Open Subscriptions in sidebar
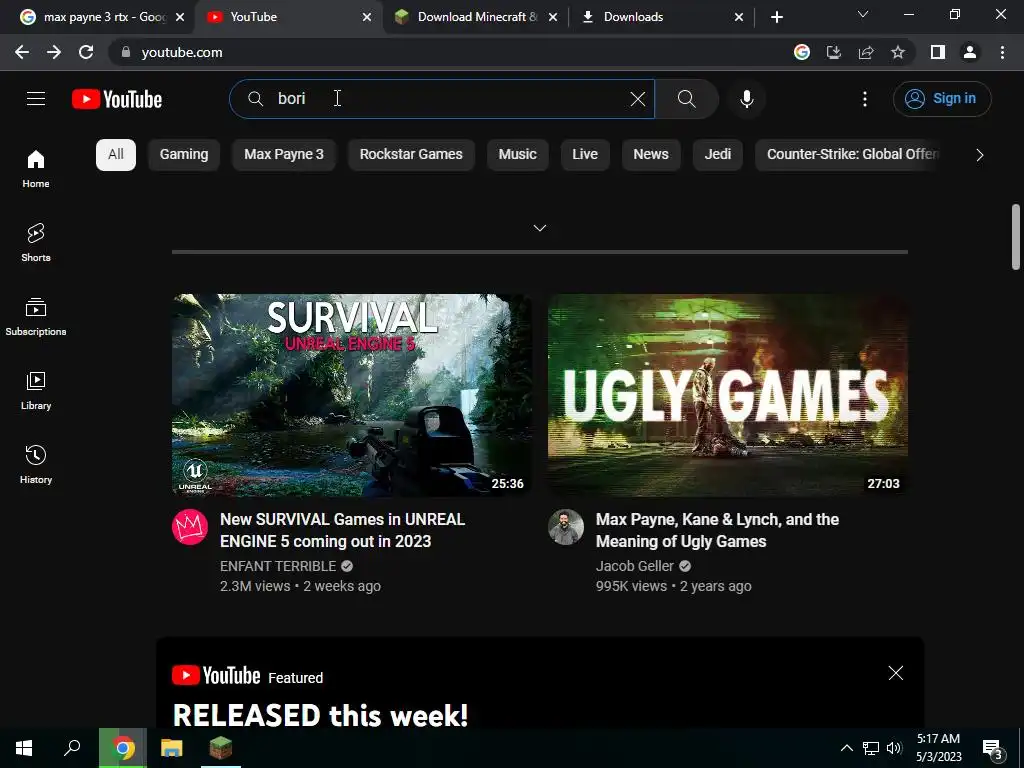The width and height of the screenshot is (1024, 768). coord(36,317)
